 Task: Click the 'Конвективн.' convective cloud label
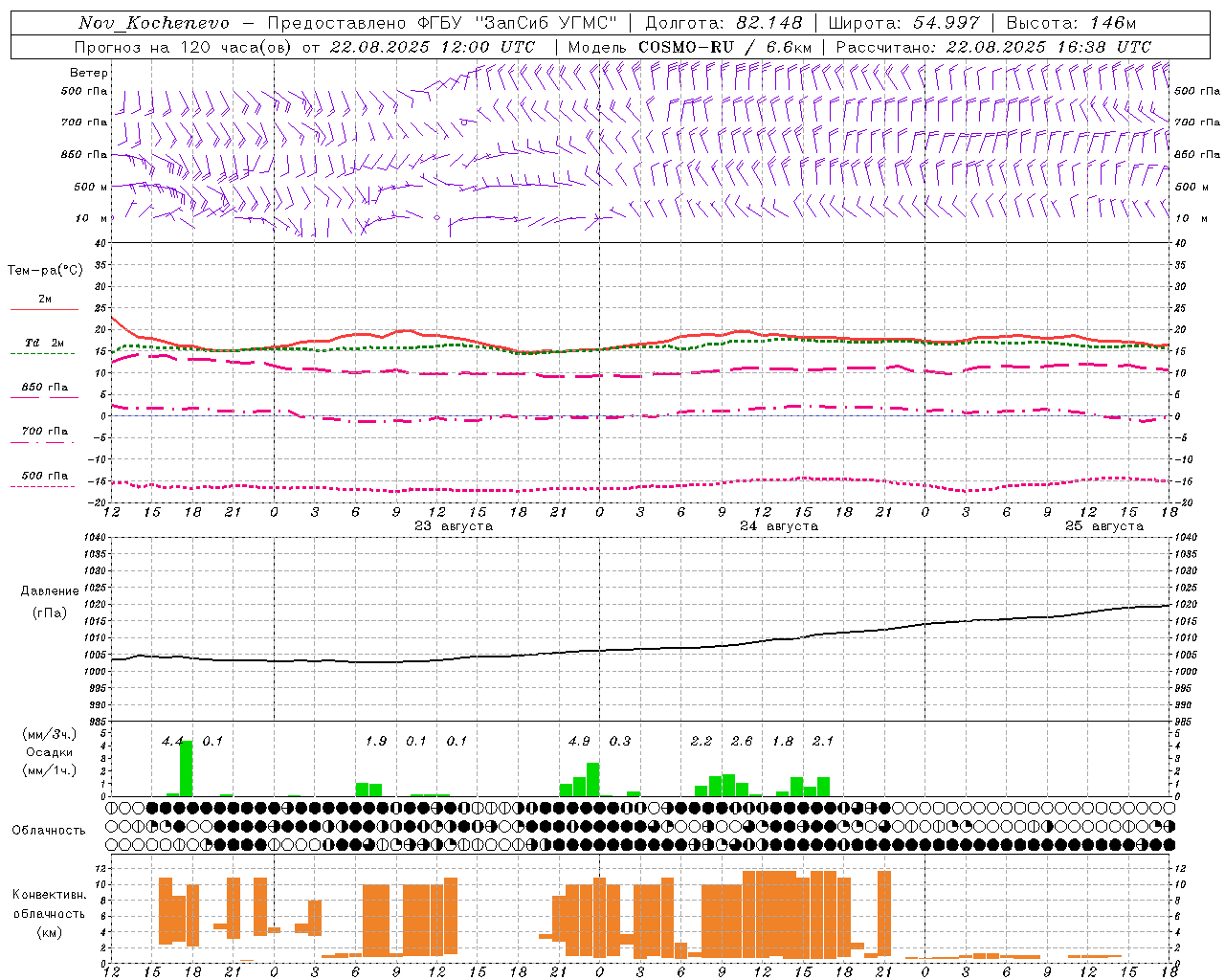pyautogui.click(x=49, y=895)
